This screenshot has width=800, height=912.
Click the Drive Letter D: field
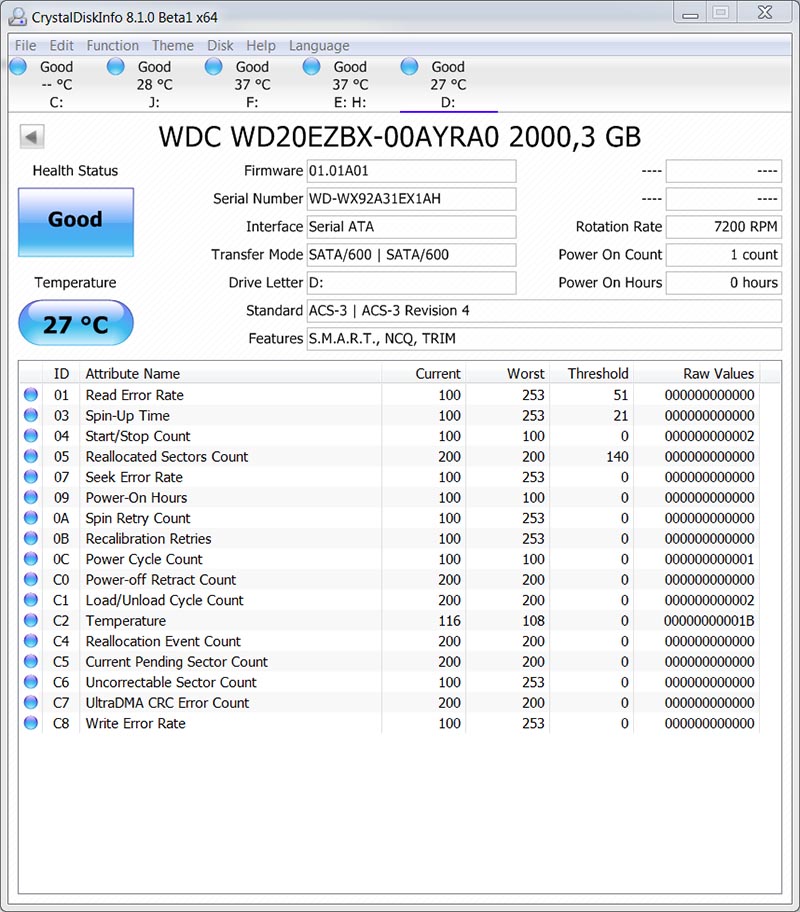coord(411,283)
